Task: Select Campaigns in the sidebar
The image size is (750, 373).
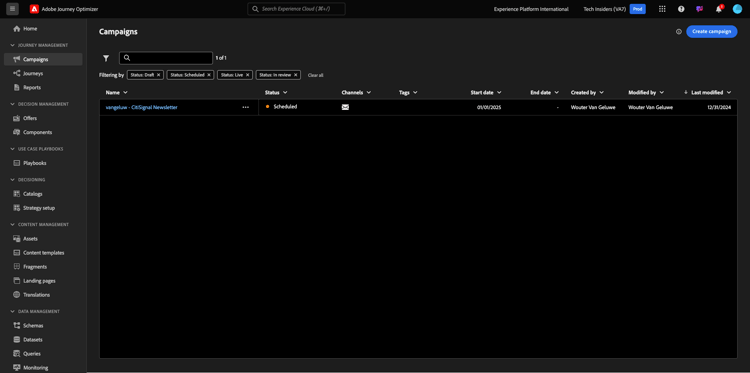Action: click(x=43, y=59)
